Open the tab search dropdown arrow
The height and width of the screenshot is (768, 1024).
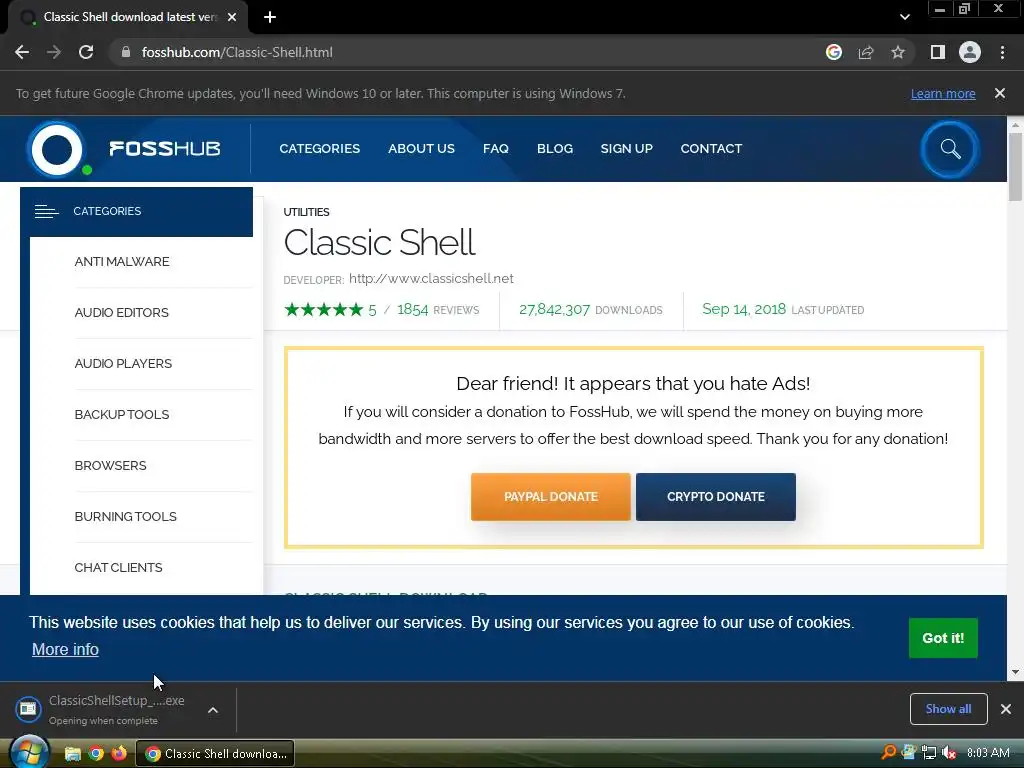tap(904, 18)
